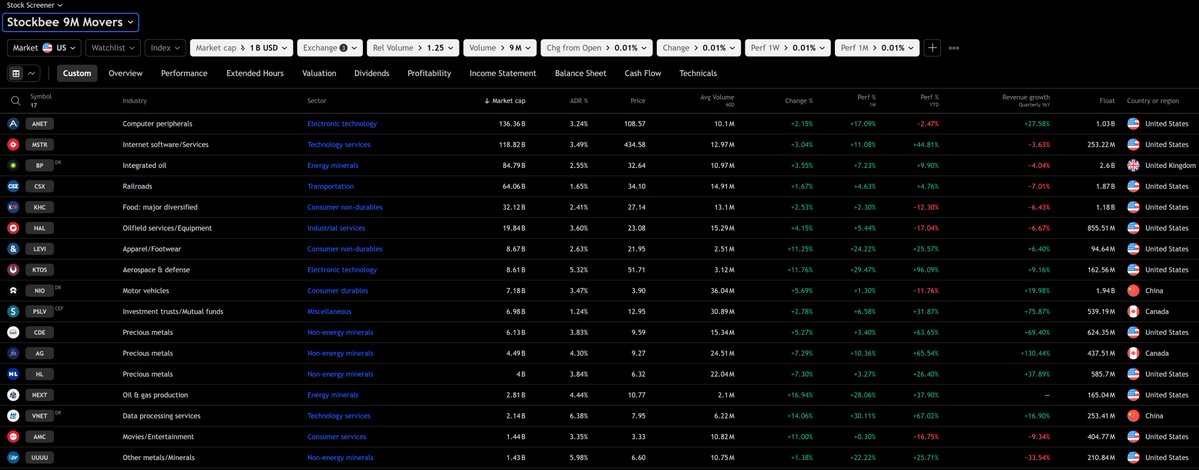Switch to chart view icon

pos(31,73)
